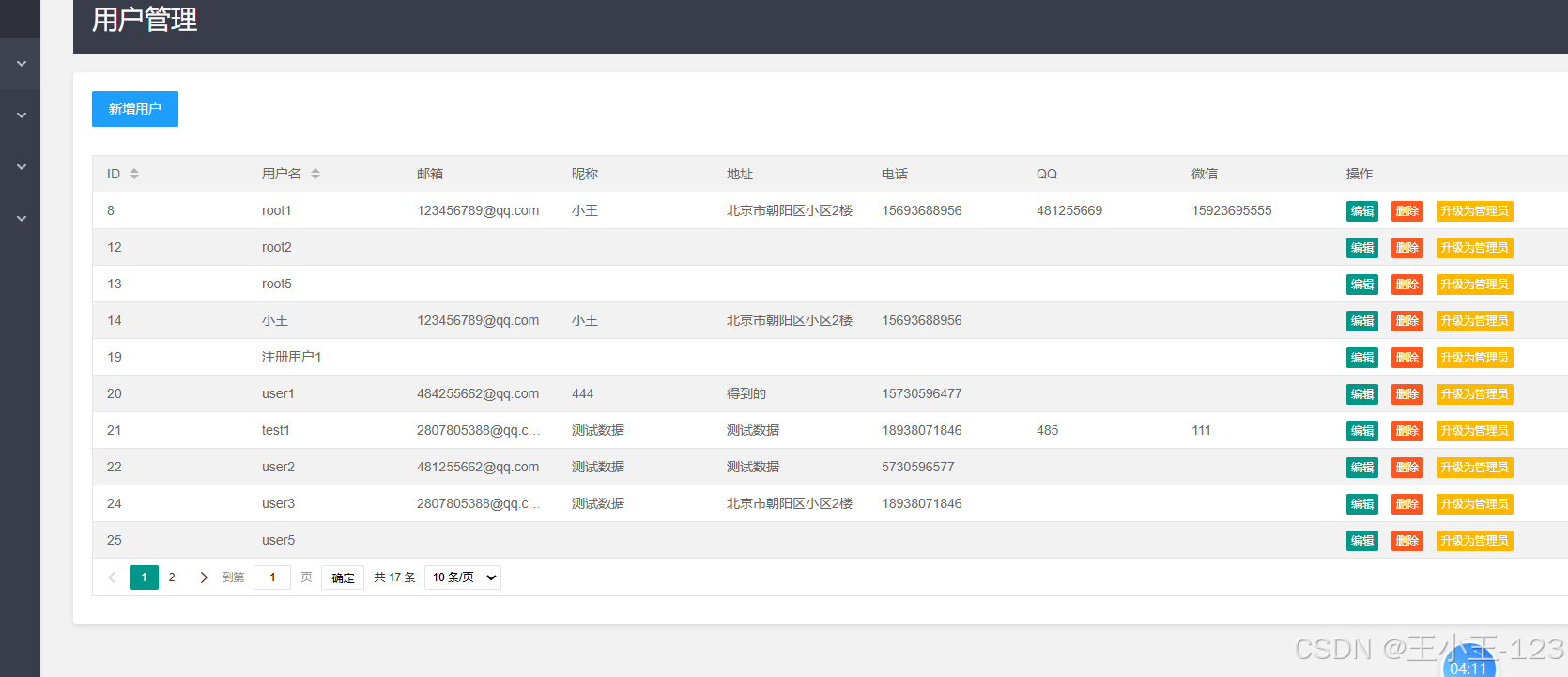Sort table by ID column arrows
Screen dimensions: 1568x677
pos(134,174)
